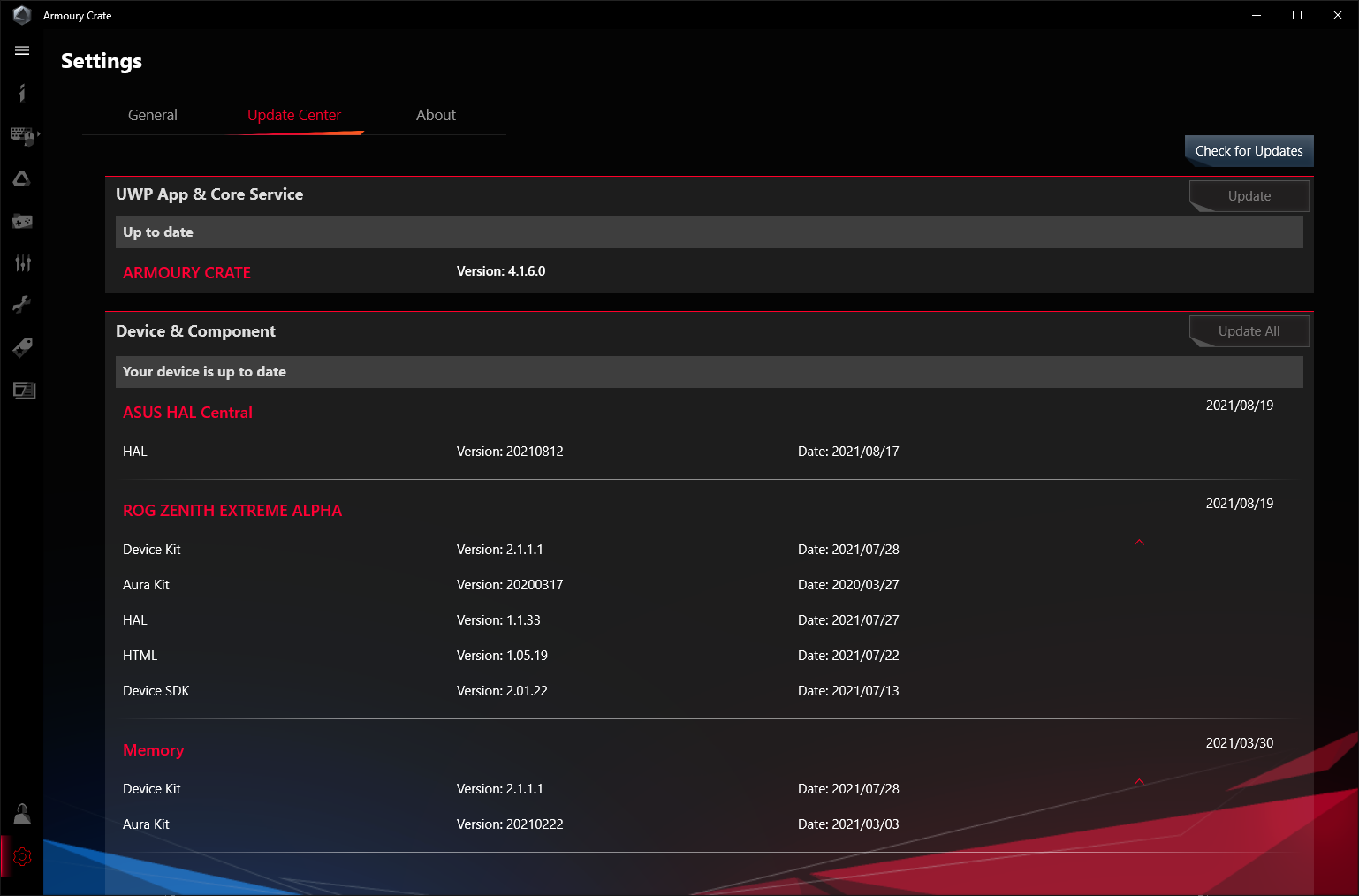Open the Tools wrench icon
The image size is (1359, 896).
point(22,305)
